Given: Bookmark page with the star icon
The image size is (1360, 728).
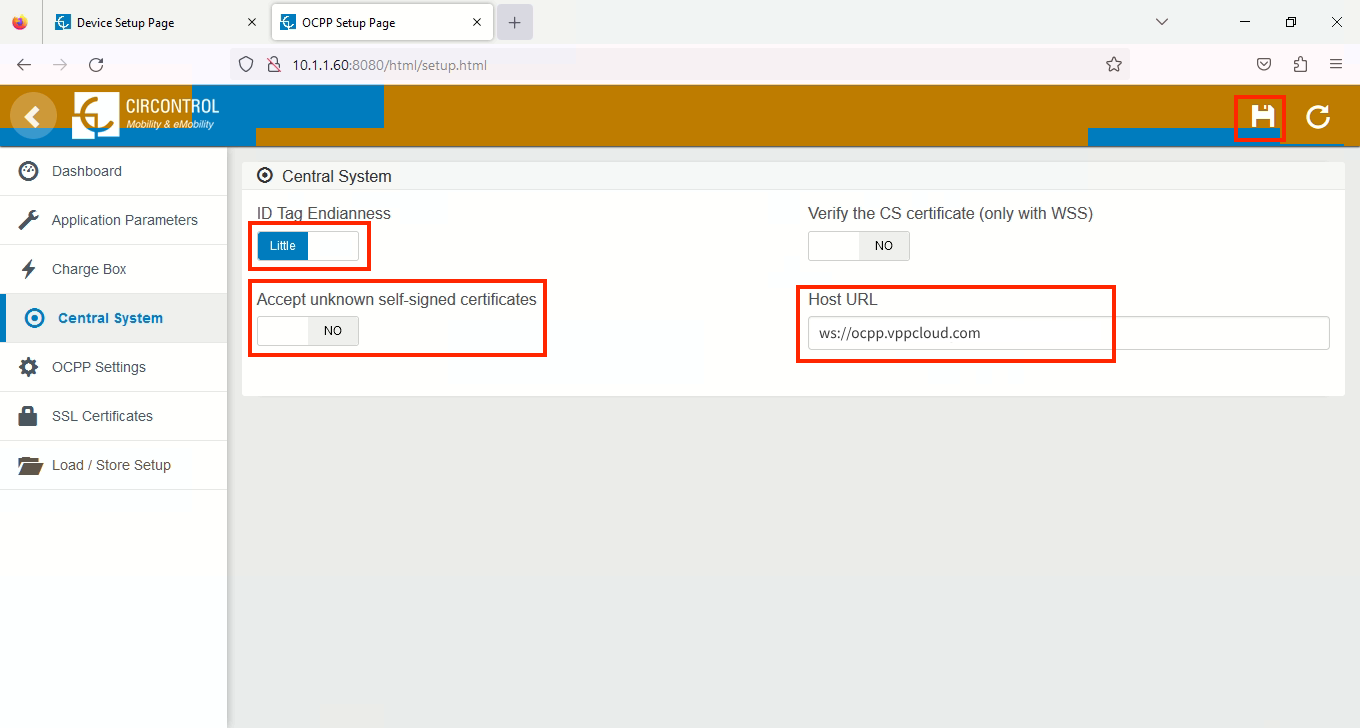Looking at the screenshot, I should click(x=1113, y=64).
